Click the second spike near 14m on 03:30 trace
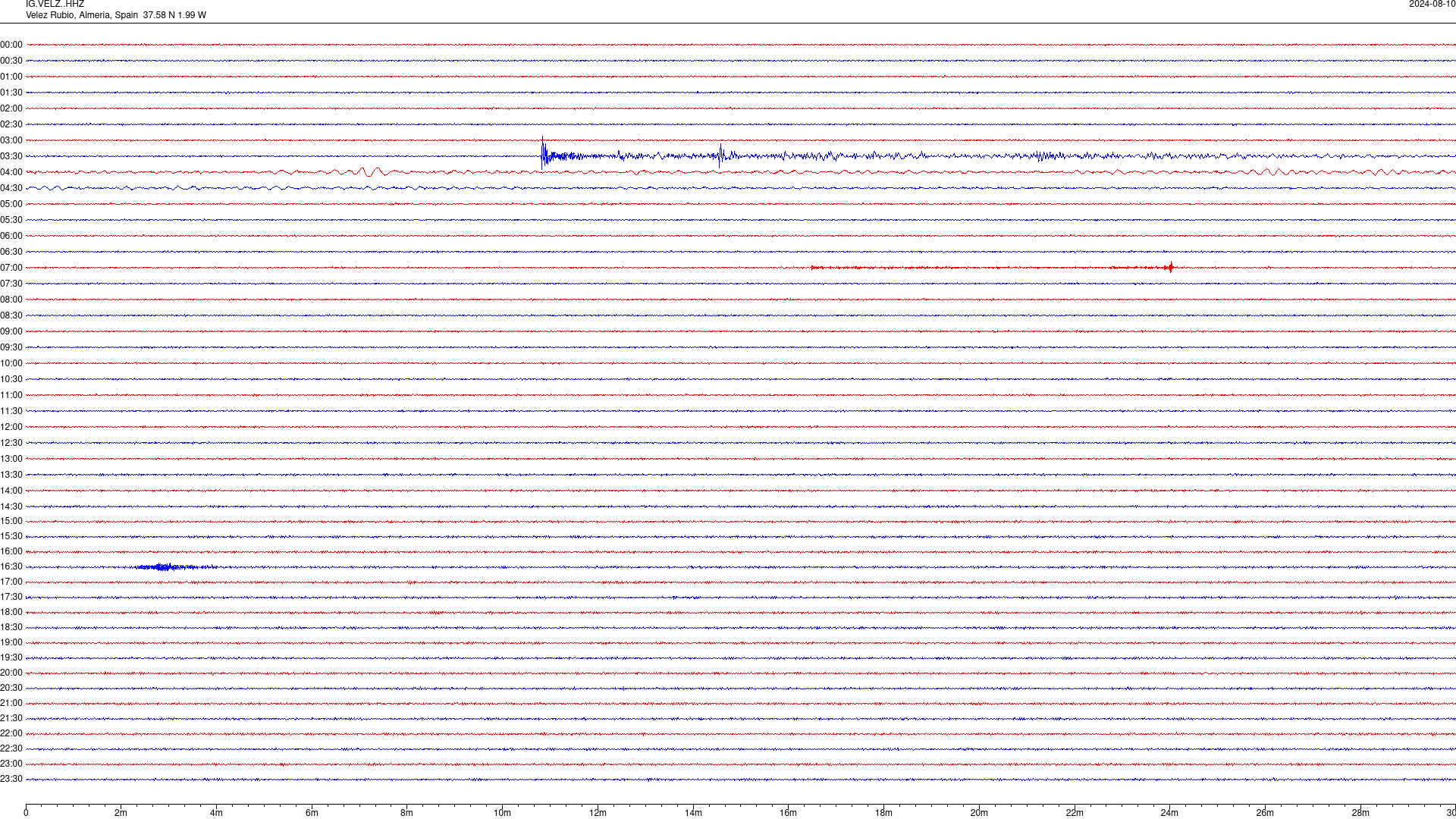1456x819 pixels. pos(720,155)
